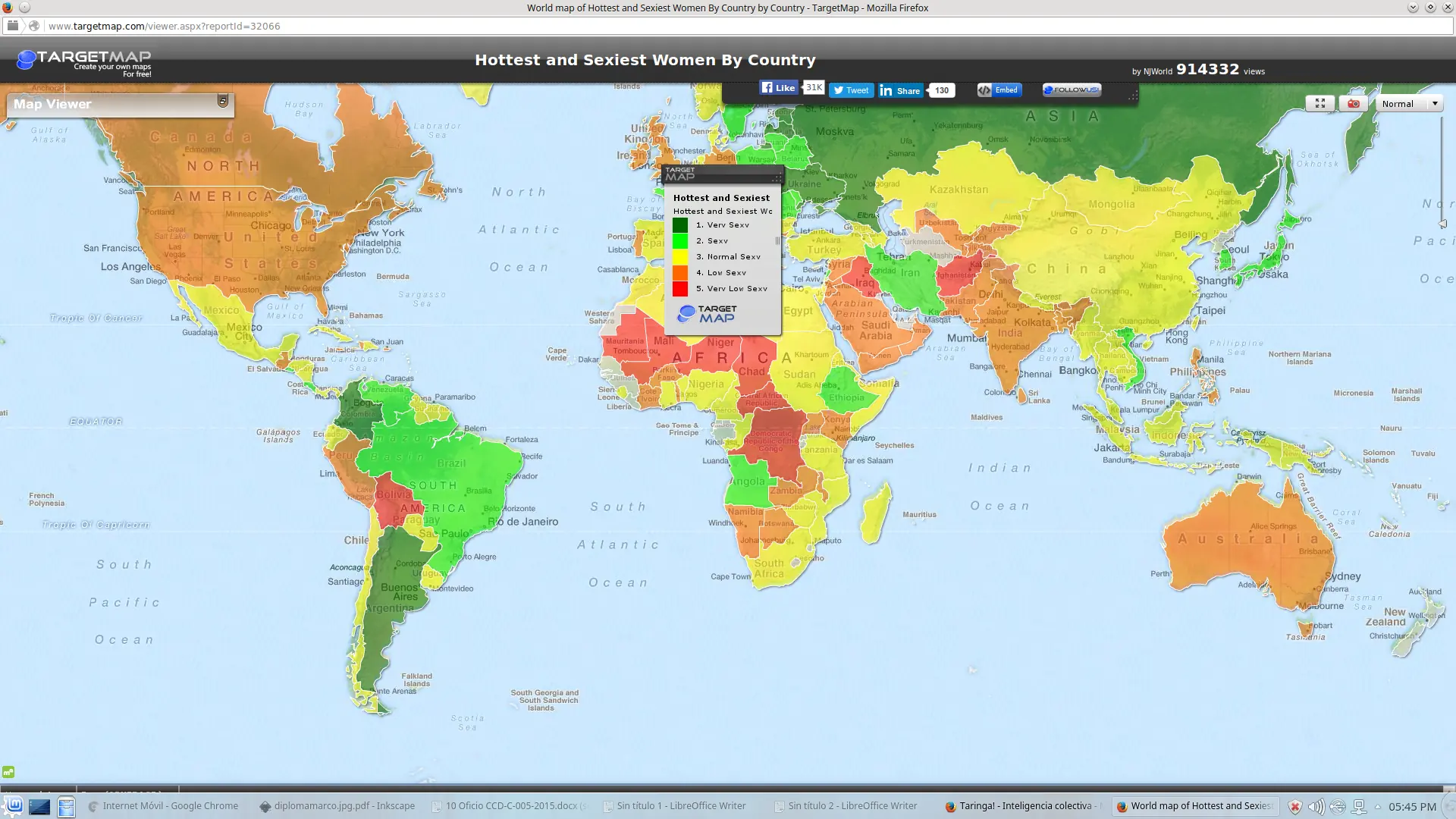This screenshot has width=1456, height=819.
Task: Open the Linux Mint start menu
Action: tap(13, 806)
